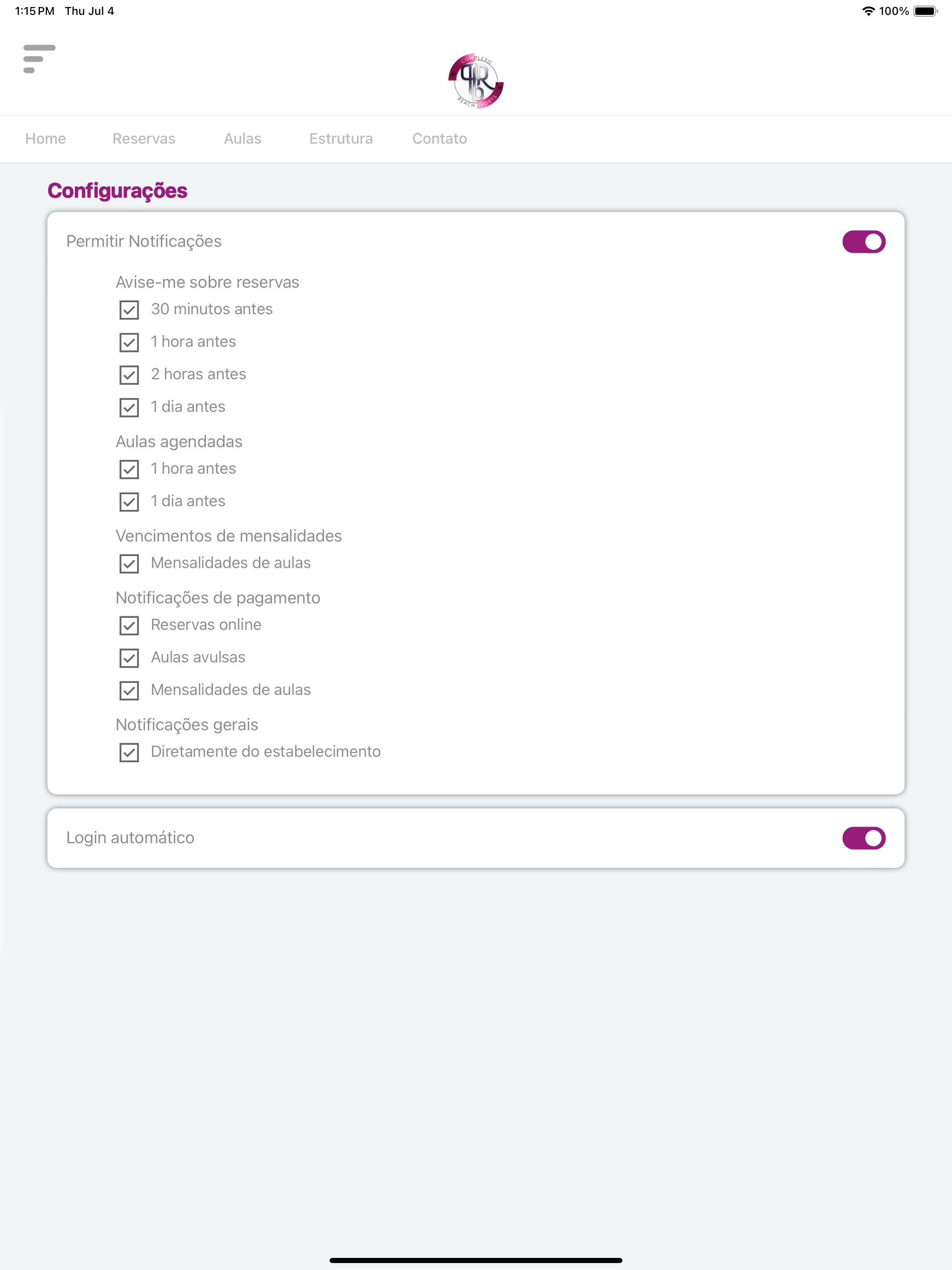Open the Reservas tab
This screenshot has width=952, height=1270.
[144, 139]
